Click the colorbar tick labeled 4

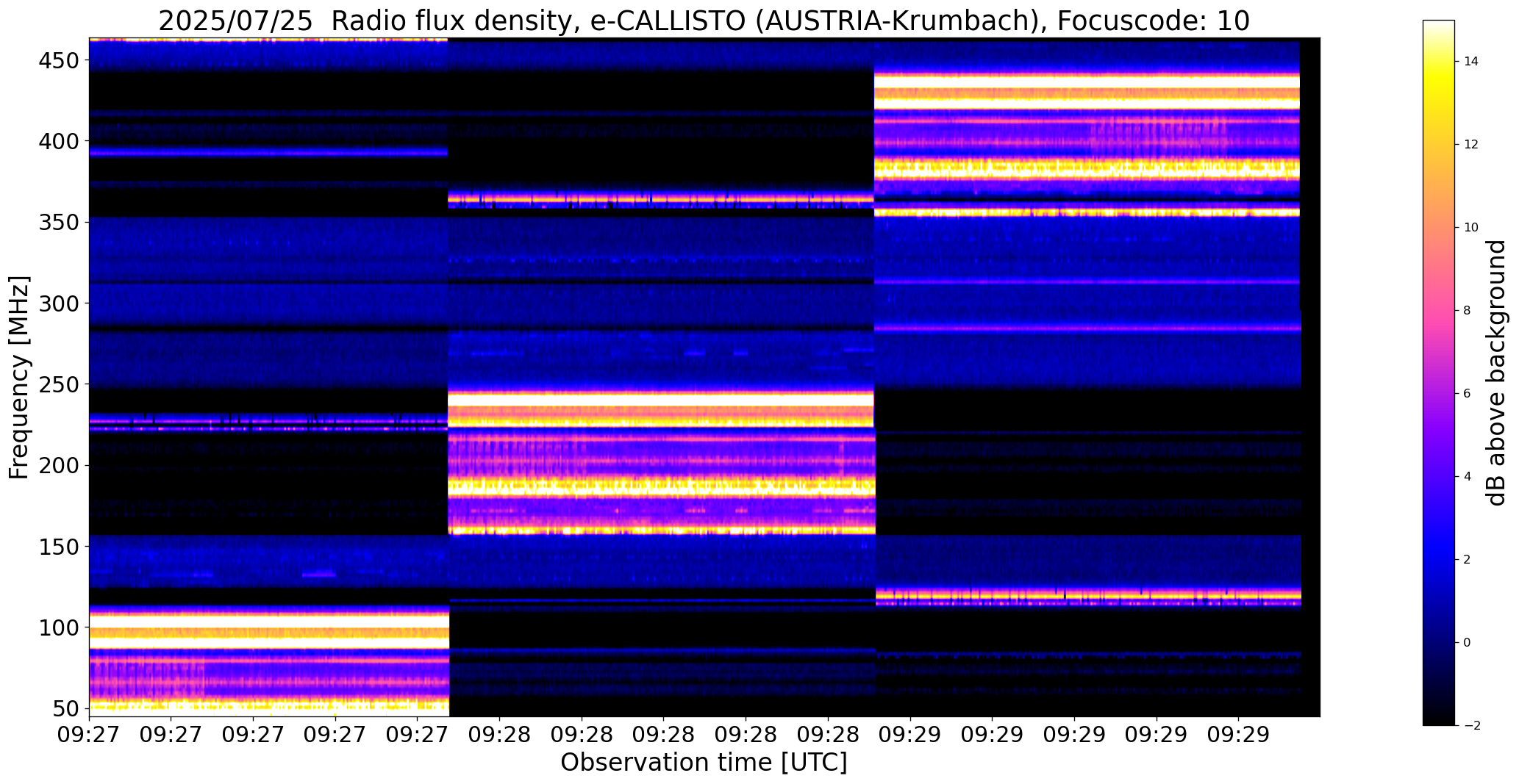1468,477
